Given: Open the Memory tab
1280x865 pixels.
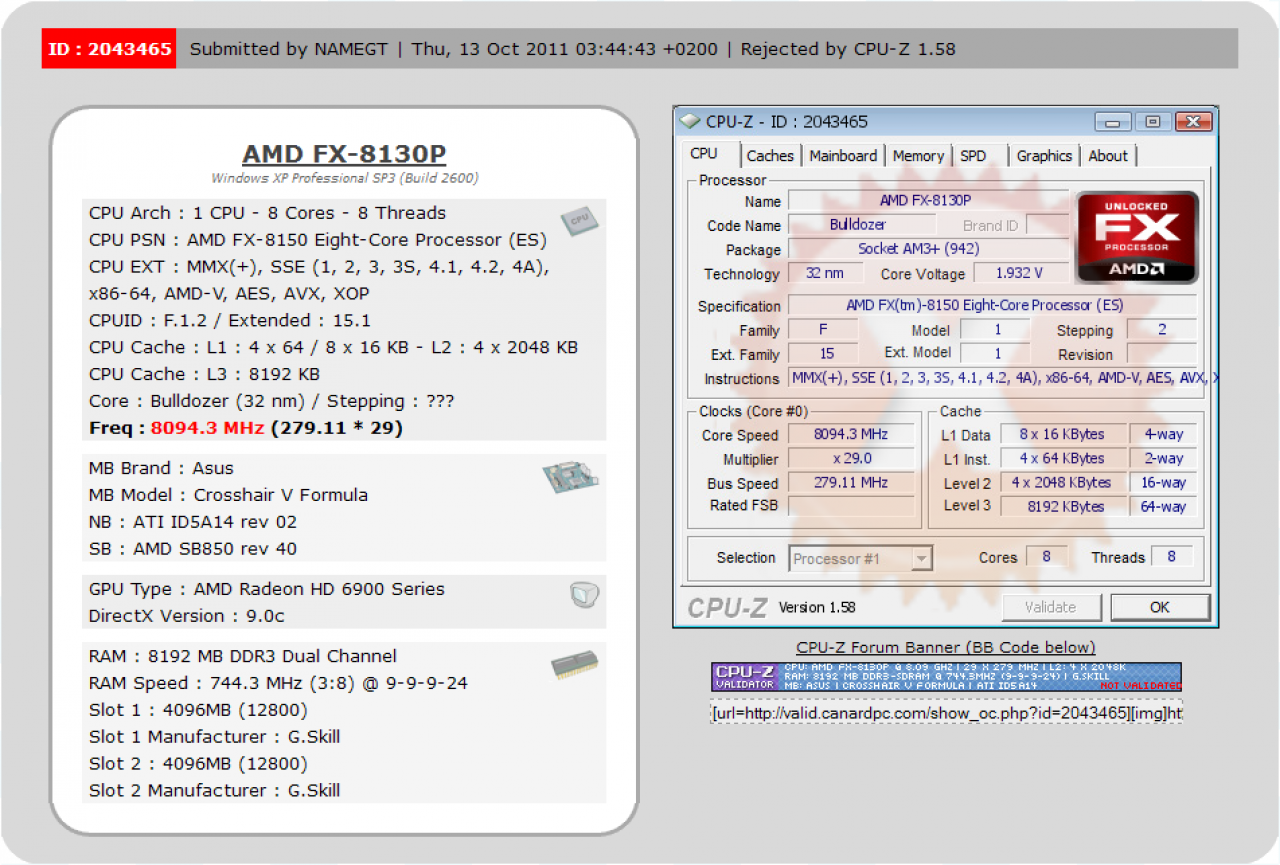Looking at the screenshot, I should [918, 156].
